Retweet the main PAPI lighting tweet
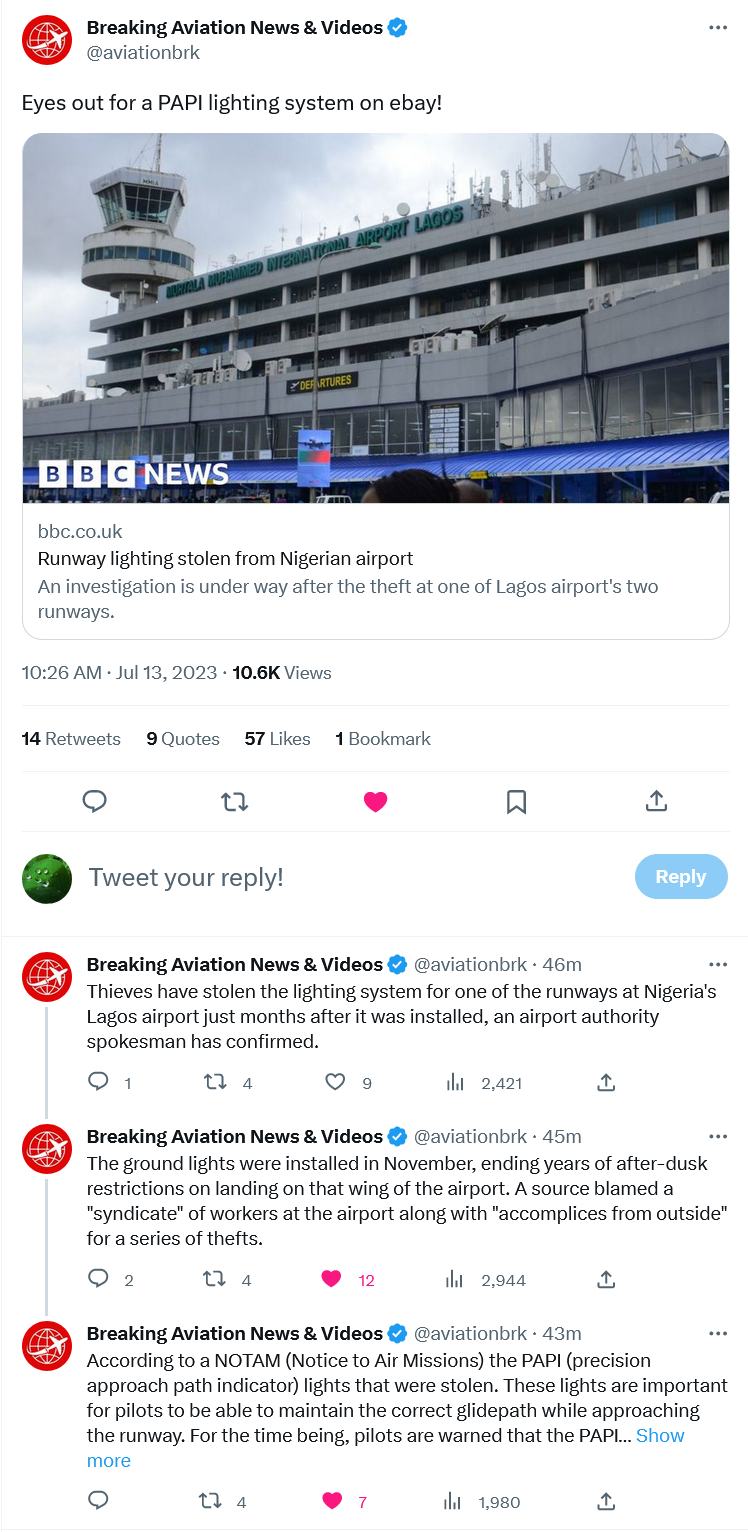This screenshot has height=1532, width=748. (234, 801)
